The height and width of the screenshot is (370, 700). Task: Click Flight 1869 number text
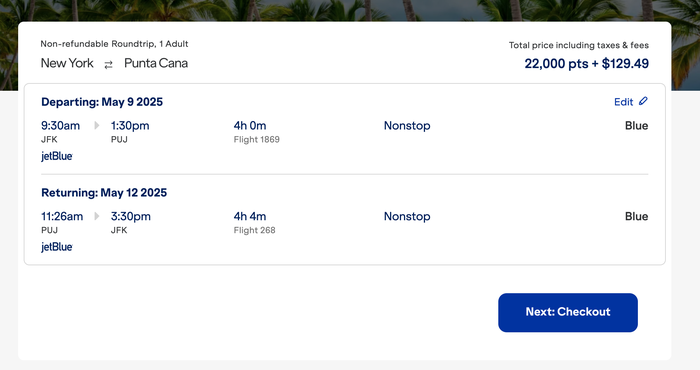coord(257,139)
